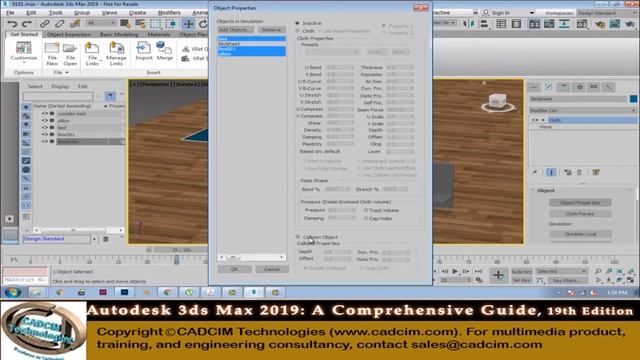Toggle the Window/Crossing selection icon
Image resolution: width=640 pixels, height=360 pixels.
click(x=172, y=24)
